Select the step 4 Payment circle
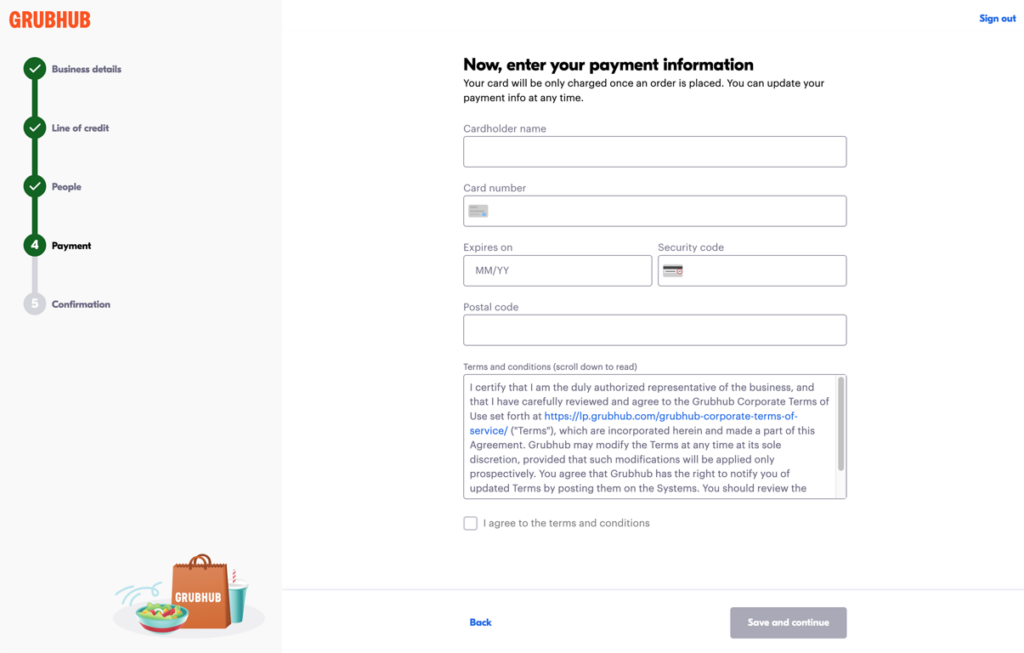 35,245
